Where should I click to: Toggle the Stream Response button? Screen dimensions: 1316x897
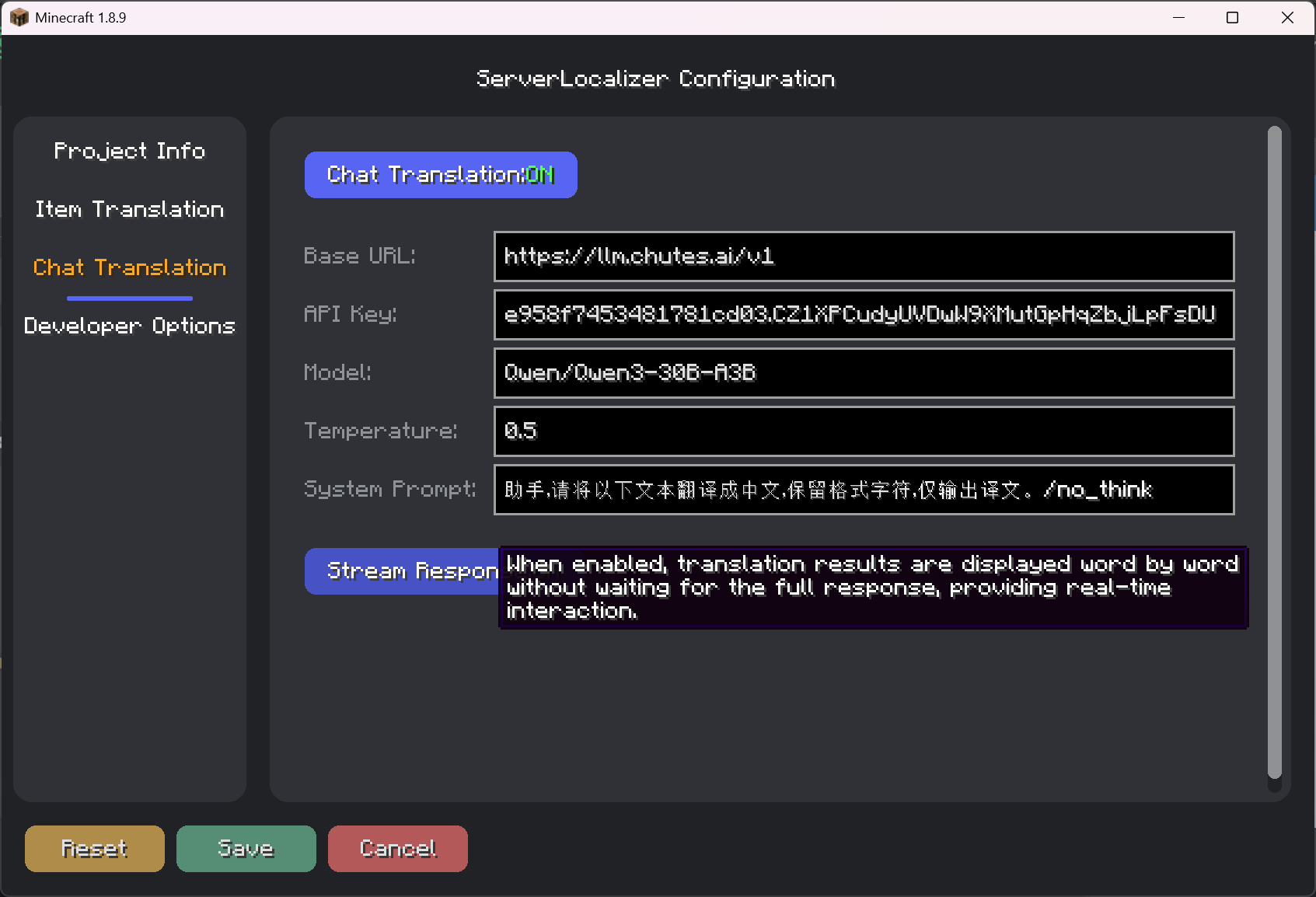(401, 571)
